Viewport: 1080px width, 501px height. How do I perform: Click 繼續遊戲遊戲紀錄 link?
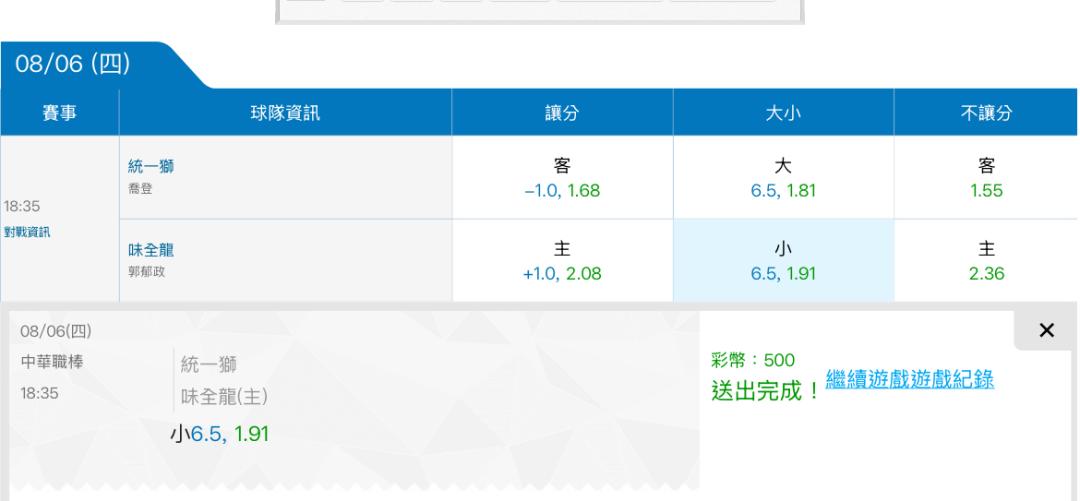tap(909, 379)
